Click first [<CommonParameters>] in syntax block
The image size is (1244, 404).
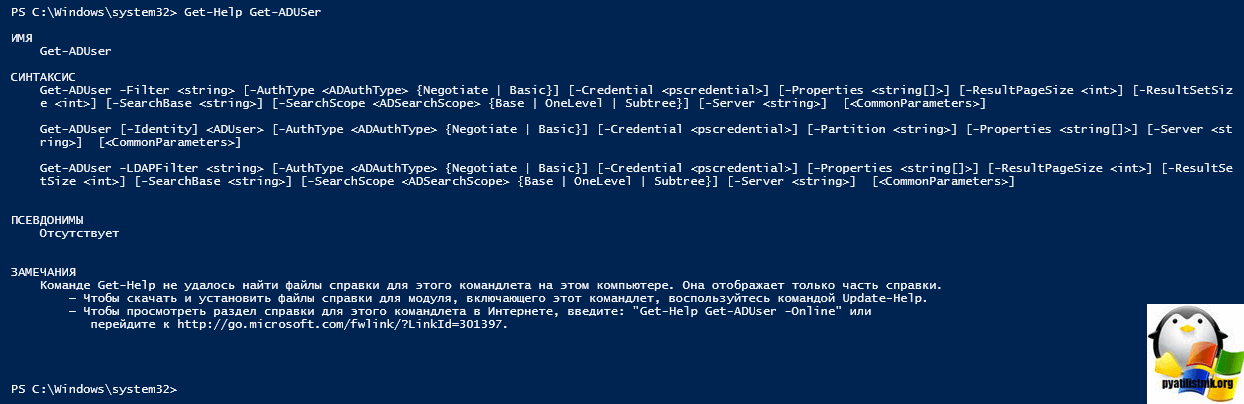tap(914, 103)
